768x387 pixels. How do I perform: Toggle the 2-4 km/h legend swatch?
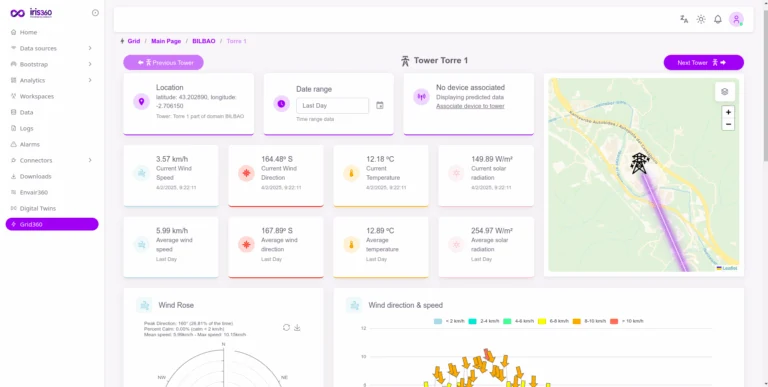[x=473, y=321]
